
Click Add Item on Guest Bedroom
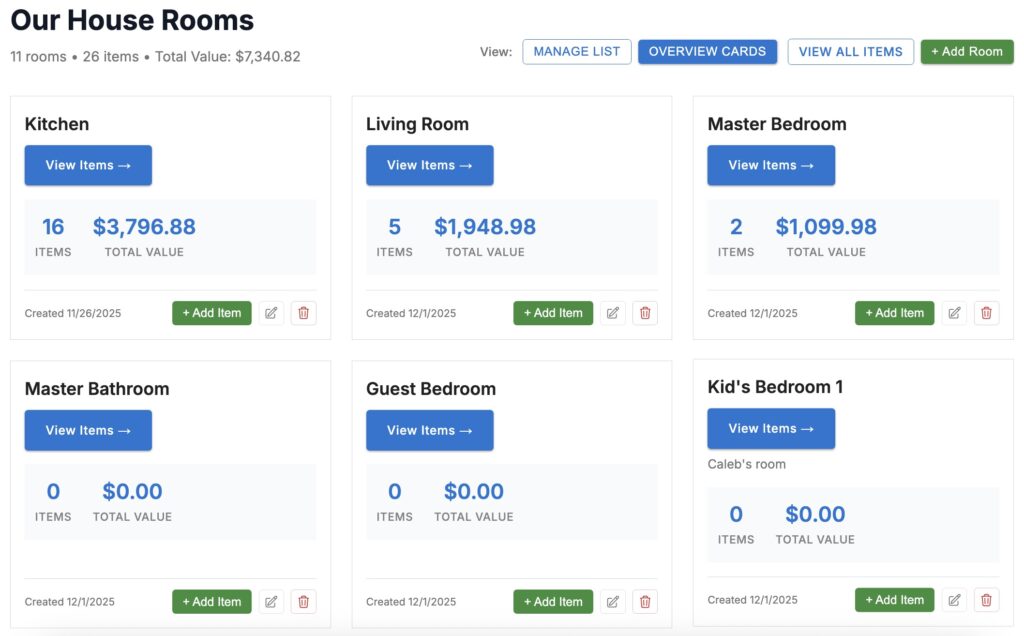(553, 601)
